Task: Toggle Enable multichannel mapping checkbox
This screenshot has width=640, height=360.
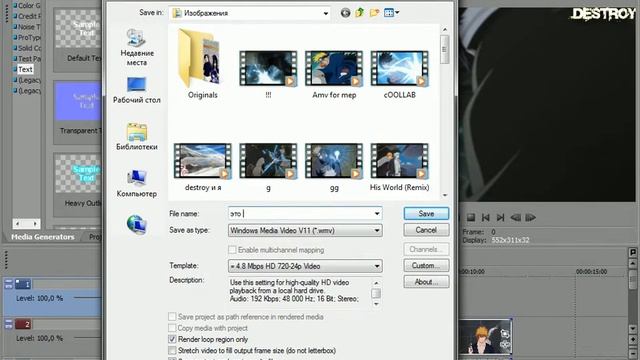Action: 232,250
